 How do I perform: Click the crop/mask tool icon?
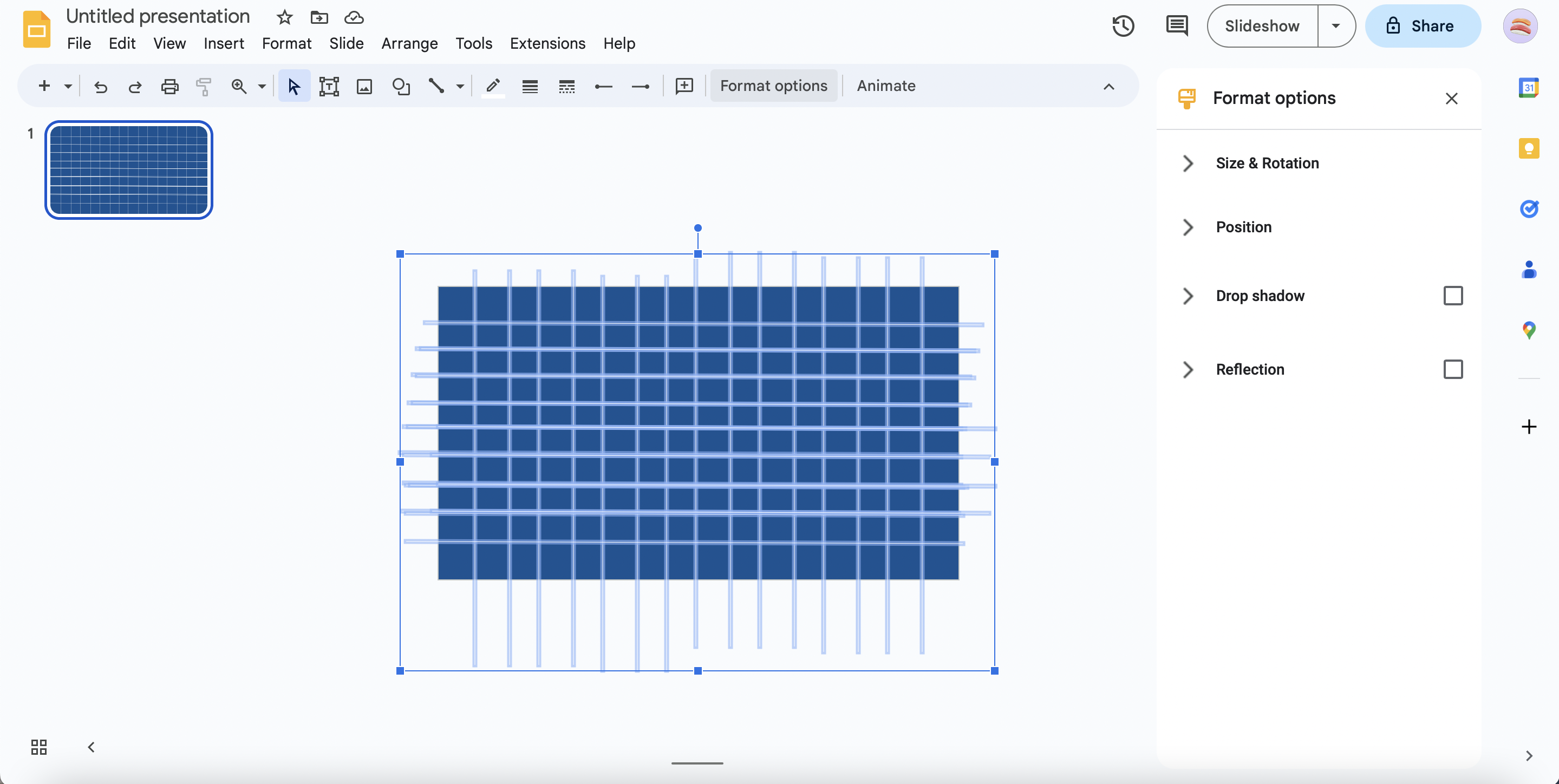point(400,85)
